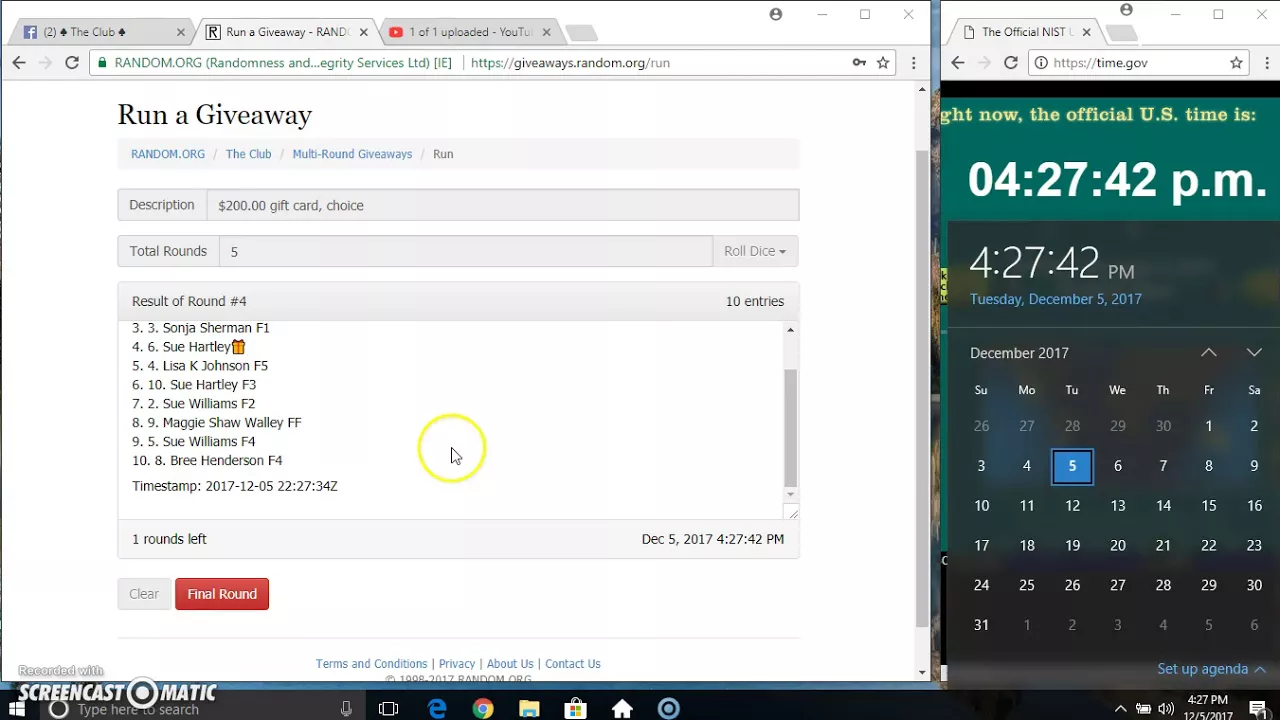1280x720 pixels.
Task: Open RANDOM.ORG breadcrumb link
Action: click(x=168, y=154)
